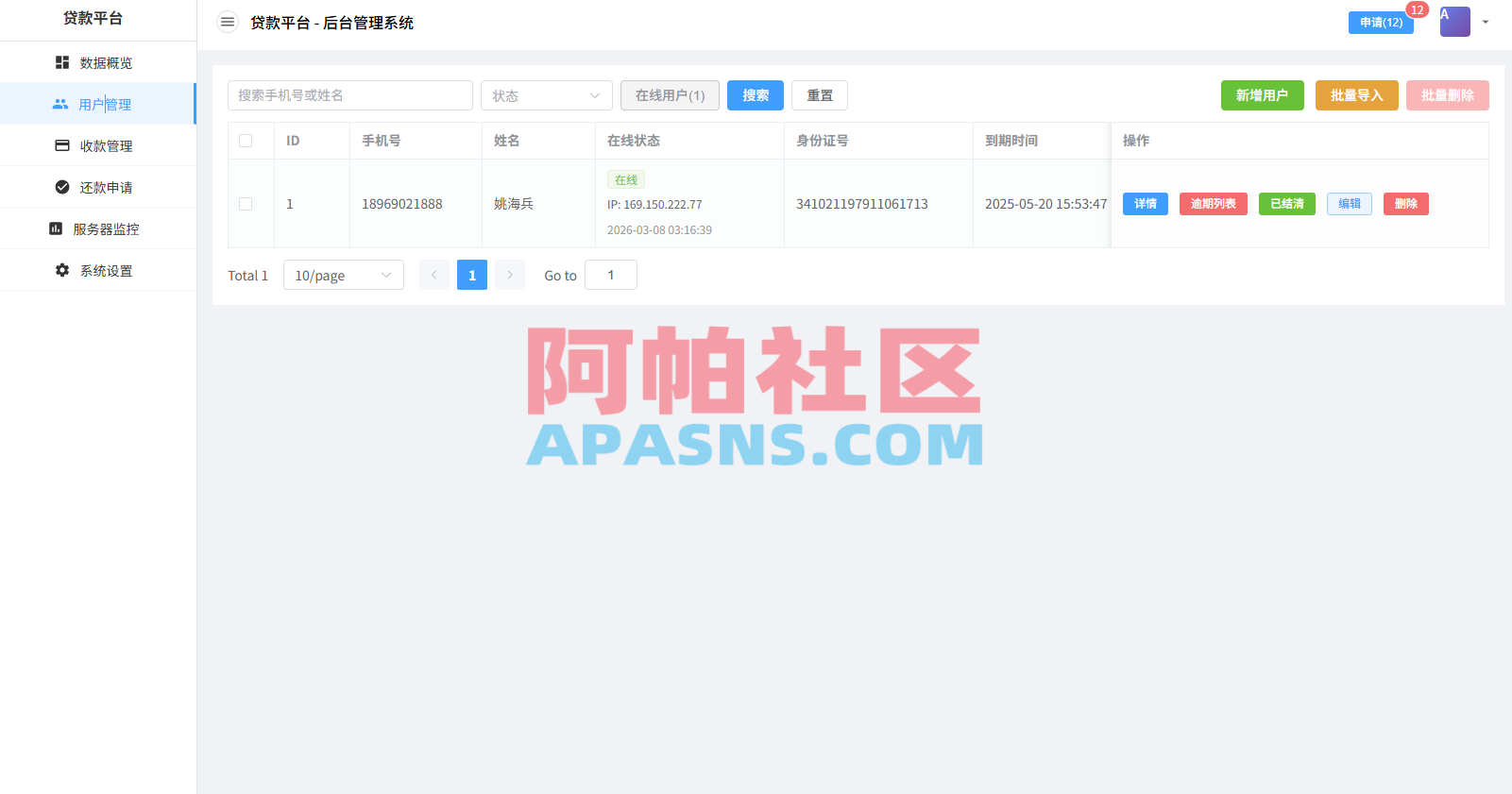Image resolution: width=1512 pixels, height=794 pixels.
Task: Open the avatar dropdown arrow
Action: coord(1486,22)
